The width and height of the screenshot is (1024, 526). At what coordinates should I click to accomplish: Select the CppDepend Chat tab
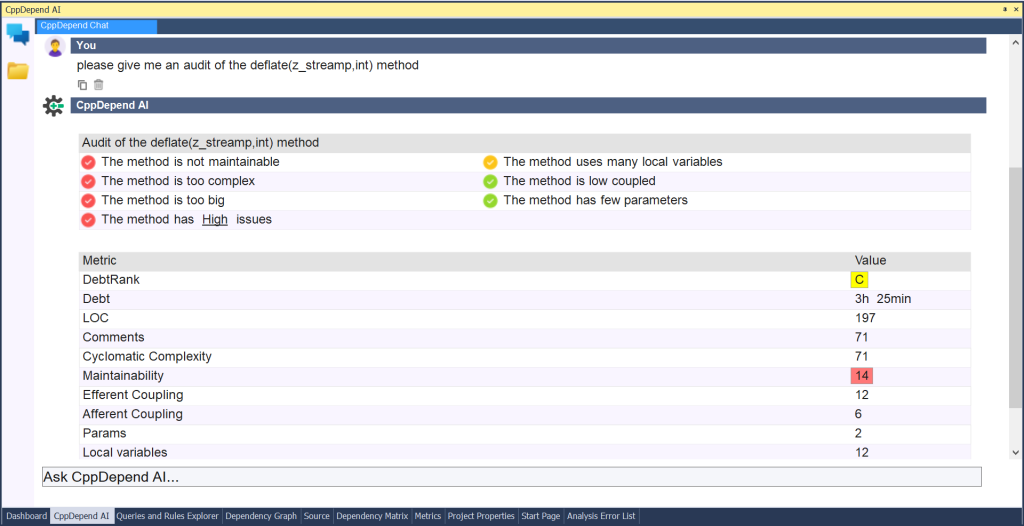pyautogui.click(x=96, y=26)
